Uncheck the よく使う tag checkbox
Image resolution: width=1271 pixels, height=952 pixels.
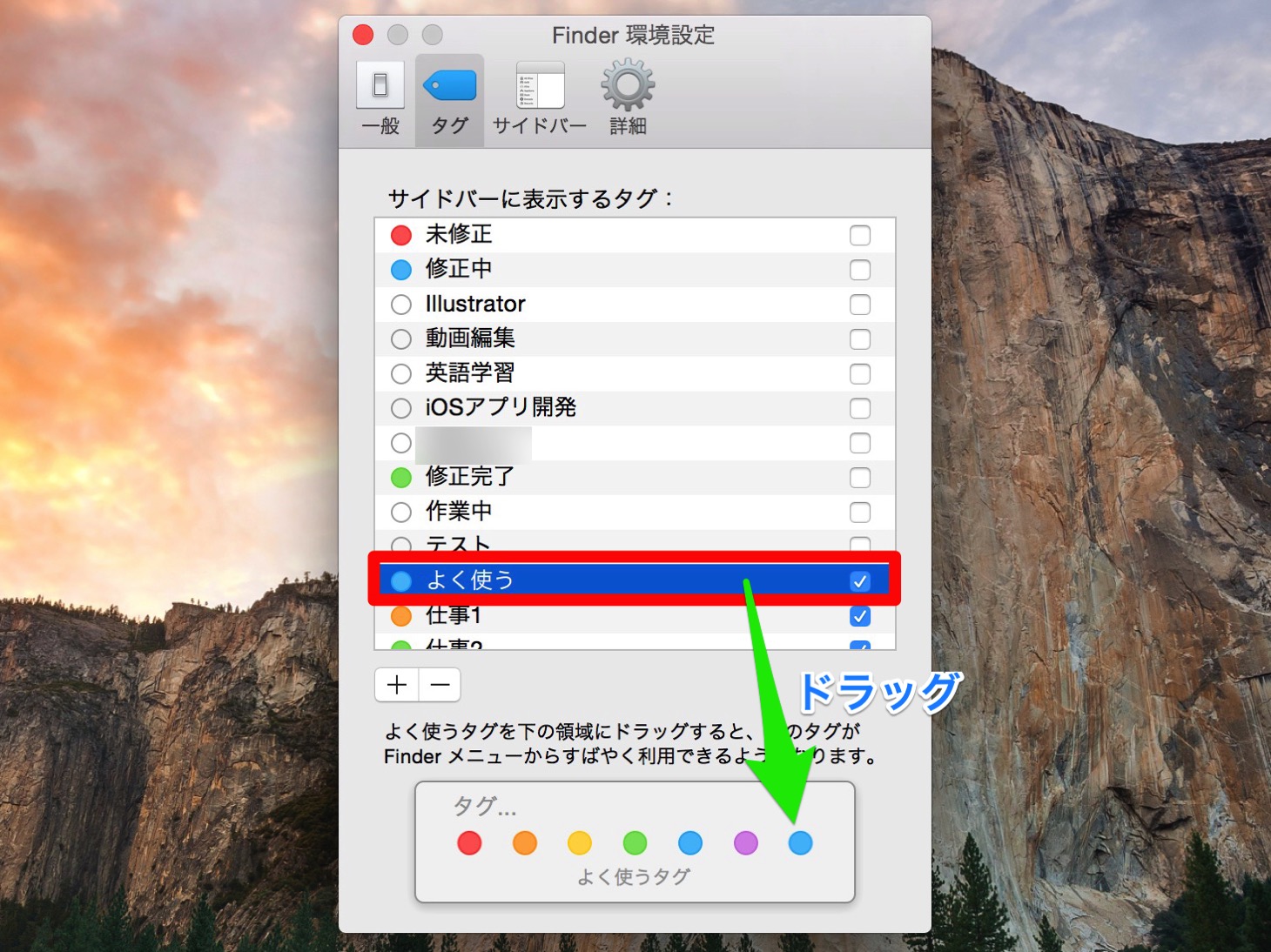point(860,581)
